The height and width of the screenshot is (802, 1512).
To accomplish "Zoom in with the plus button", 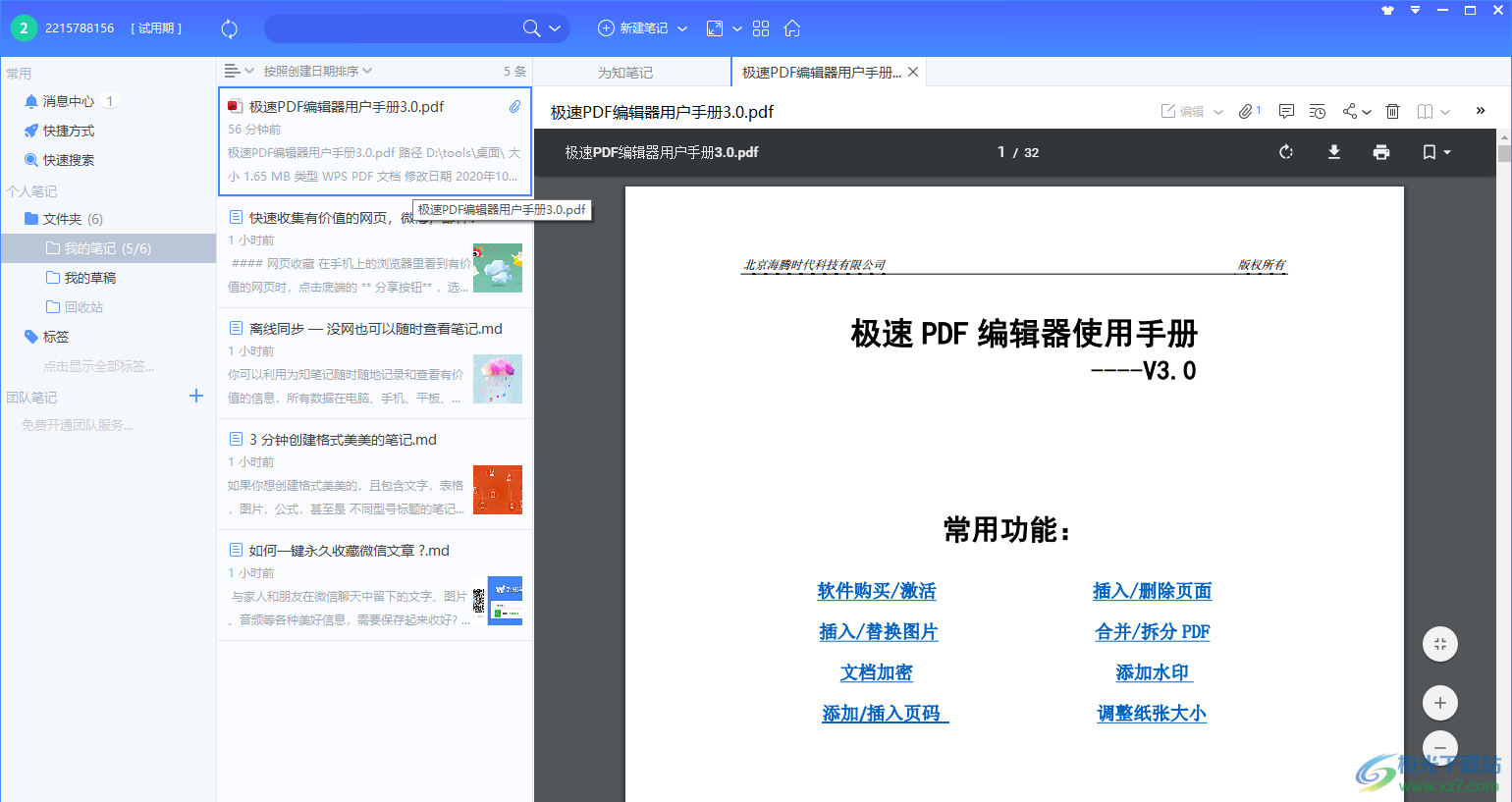I will click(x=1440, y=703).
